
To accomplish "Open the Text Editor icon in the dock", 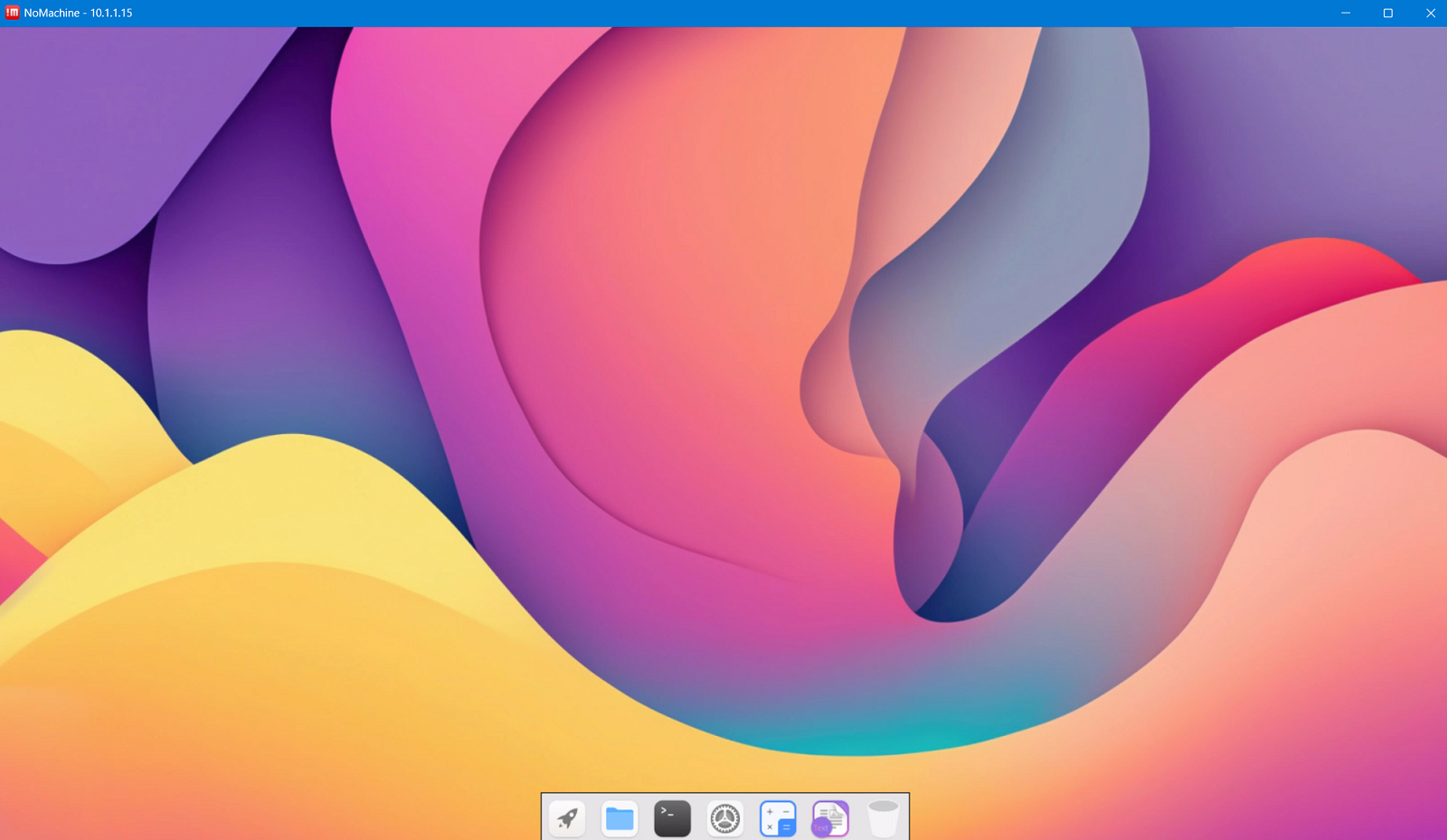I will click(830, 818).
